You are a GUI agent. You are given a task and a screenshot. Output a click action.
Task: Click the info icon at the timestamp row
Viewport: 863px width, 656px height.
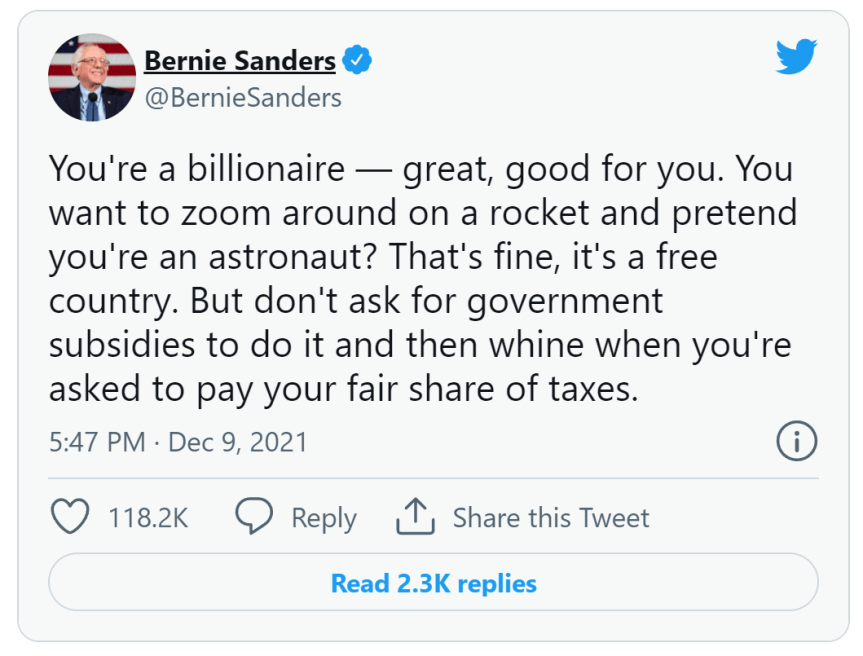coord(797,440)
